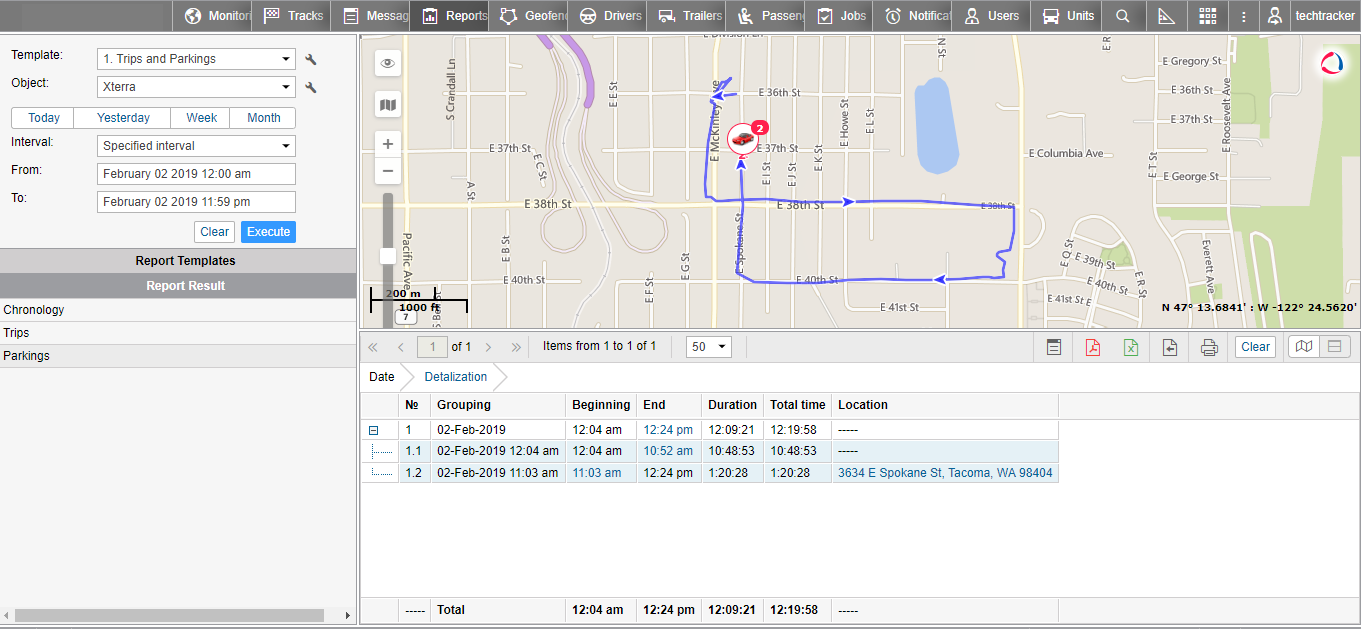Click the map layers icon
This screenshot has height=629, width=1364.
click(x=388, y=105)
